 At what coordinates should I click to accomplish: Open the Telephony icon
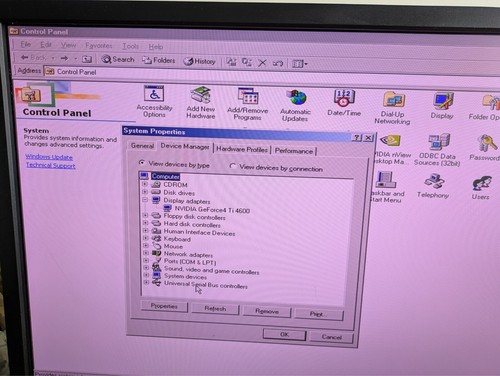coord(433,186)
